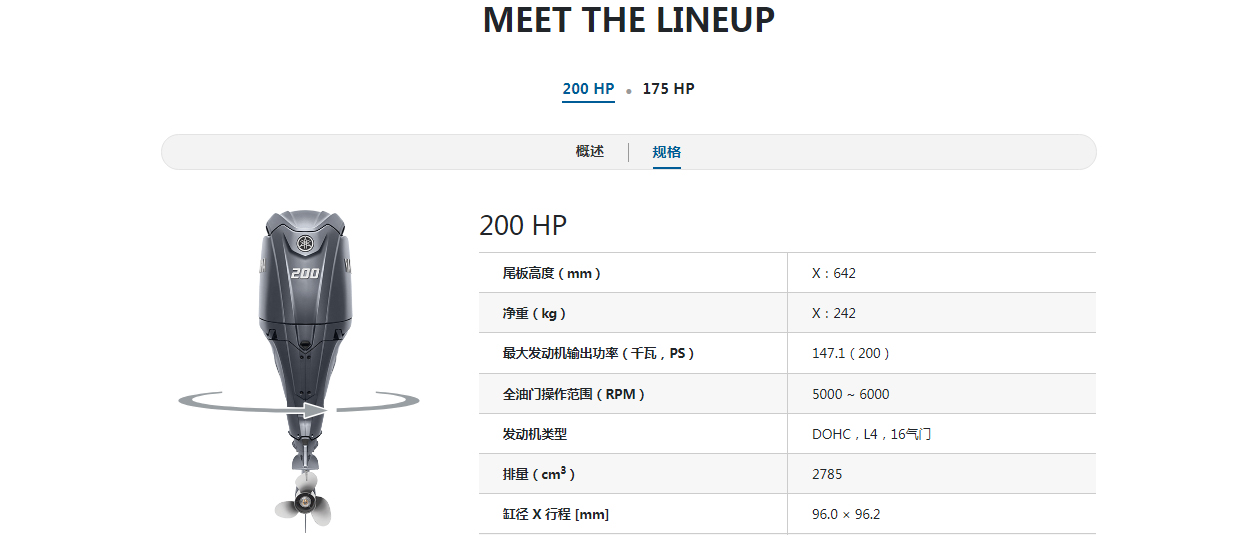This screenshot has height=536, width=1257.
Task: Select the 净重 (kg) row label
Action: click(534, 313)
